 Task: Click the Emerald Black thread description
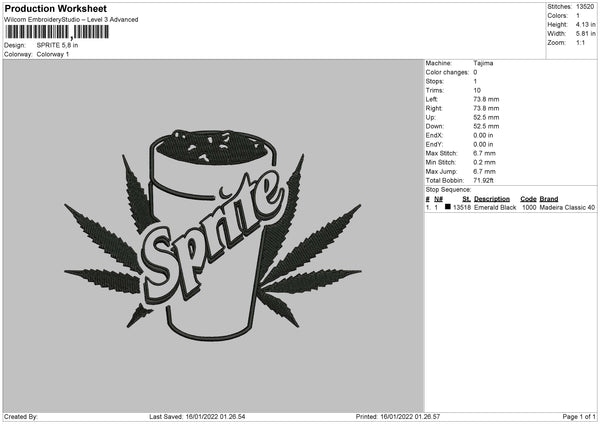(x=495, y=207)
